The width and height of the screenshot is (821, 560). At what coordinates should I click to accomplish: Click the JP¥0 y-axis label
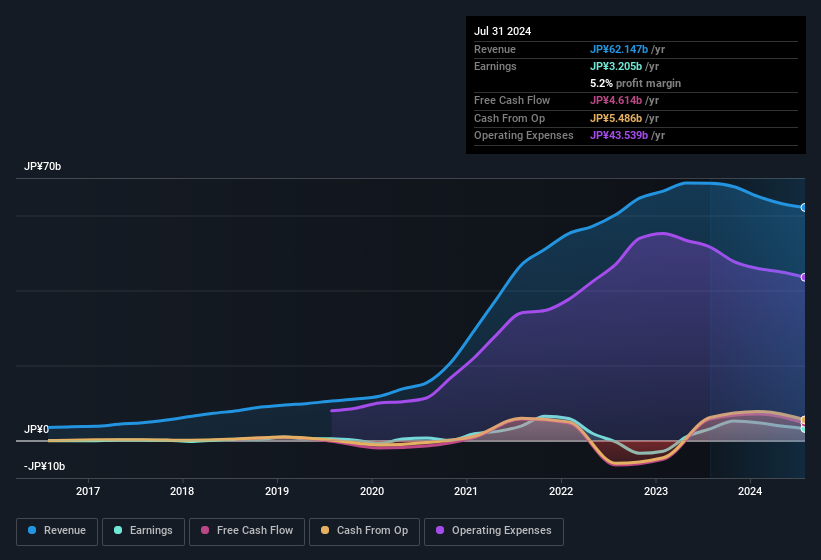click(x=36, y=429)
